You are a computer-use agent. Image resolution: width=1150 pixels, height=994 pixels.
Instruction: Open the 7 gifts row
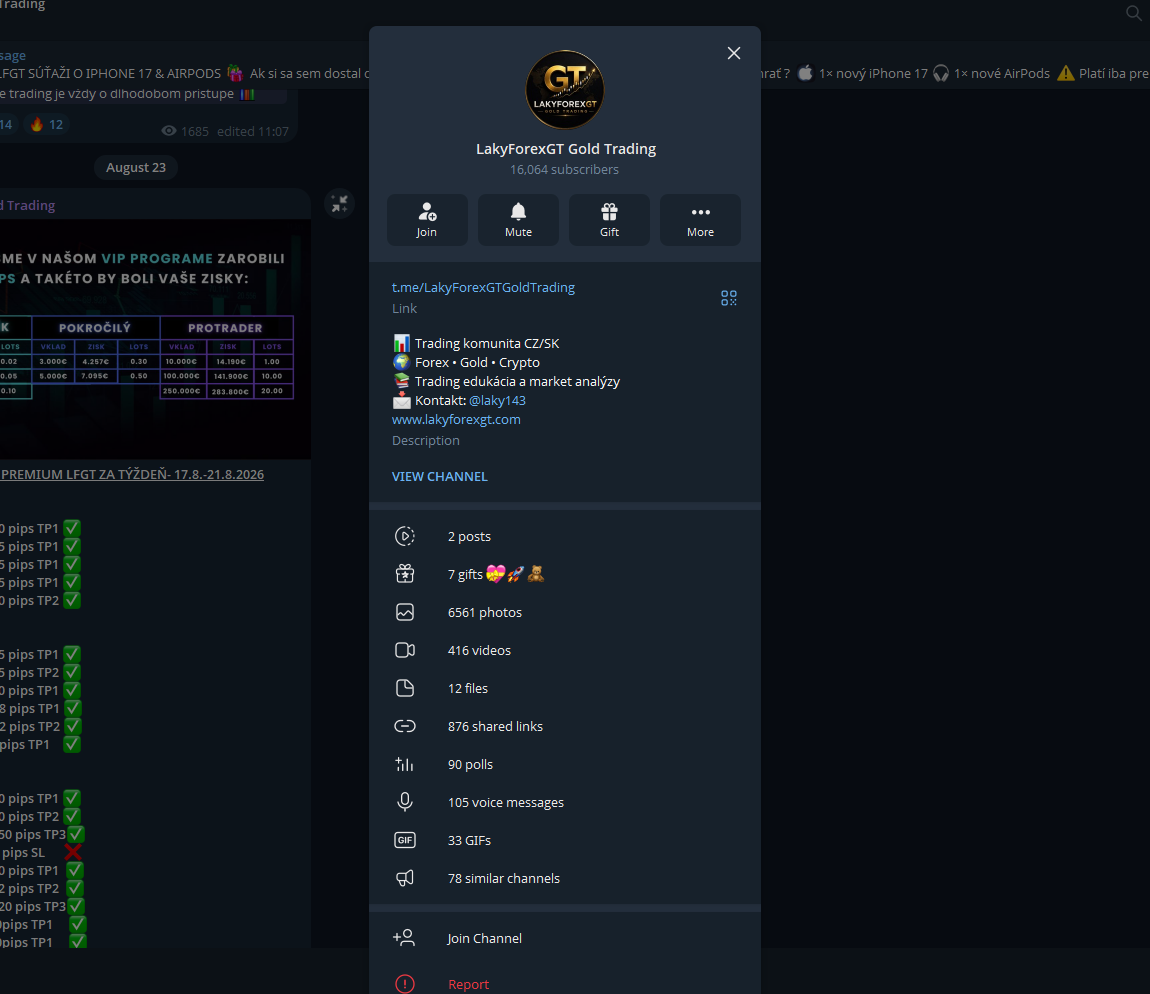coord(565,574)
